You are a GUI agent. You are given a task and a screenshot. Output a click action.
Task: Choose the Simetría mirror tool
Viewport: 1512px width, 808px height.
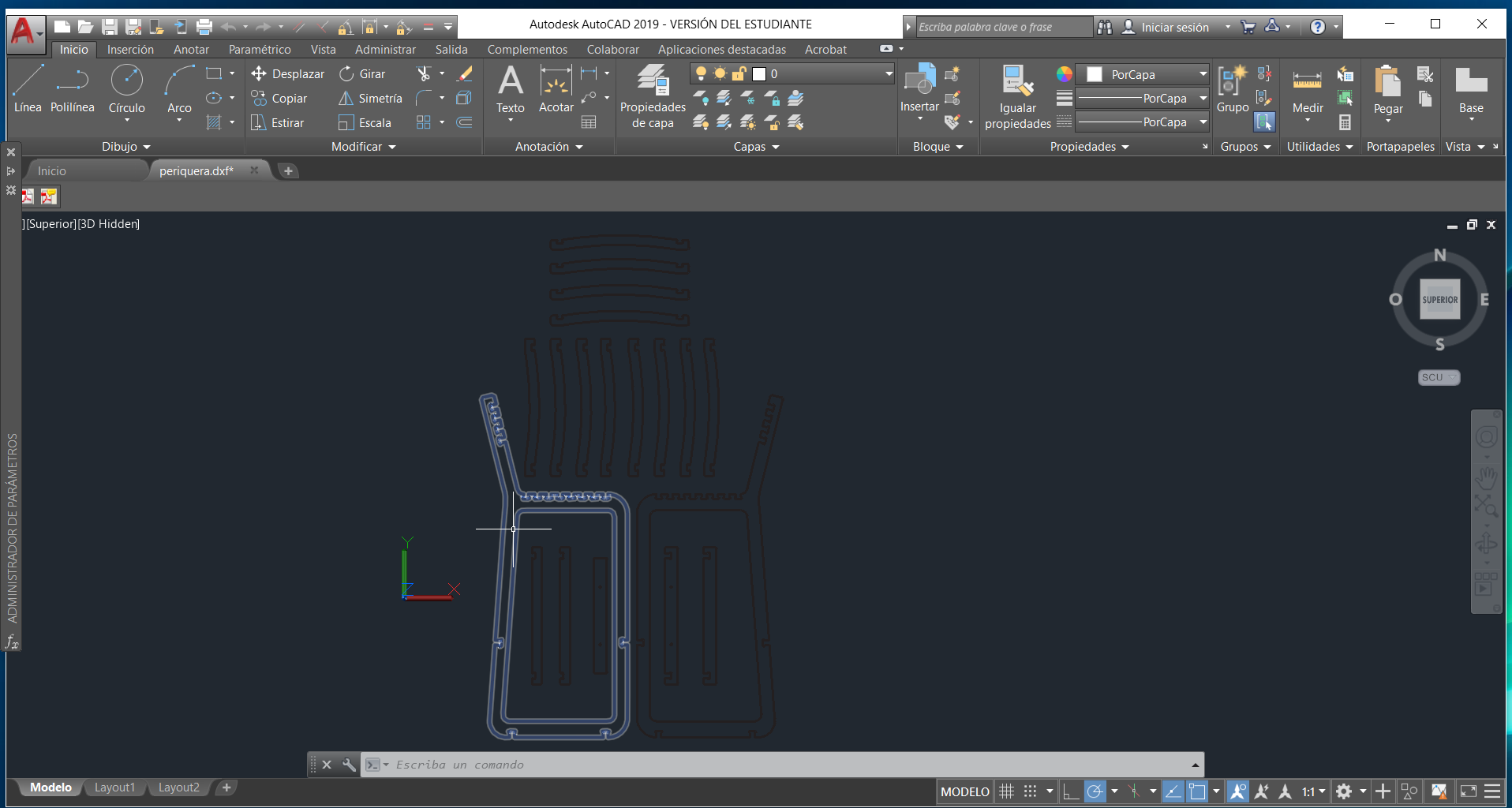pos(370,99)
